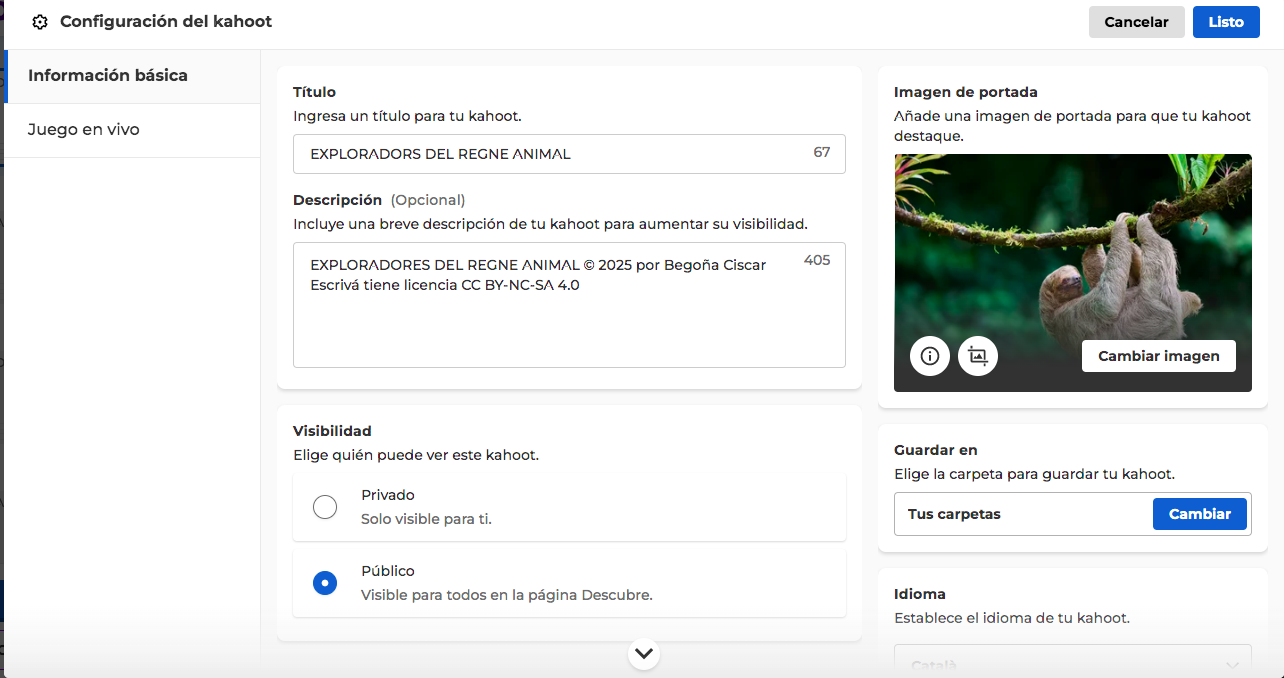The width and height of the screenshot is (1284, 678).
Task: Open the Juego en vivo tab
Action: [x=84, y=130]
